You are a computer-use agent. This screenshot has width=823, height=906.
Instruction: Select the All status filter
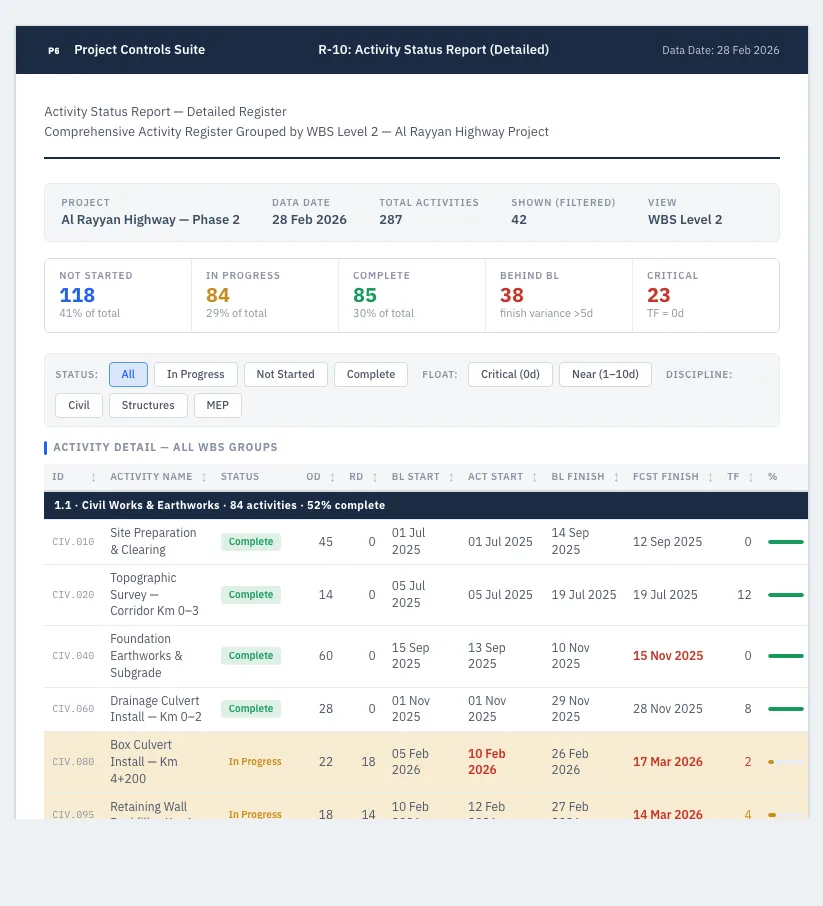[x=128, y=374]
